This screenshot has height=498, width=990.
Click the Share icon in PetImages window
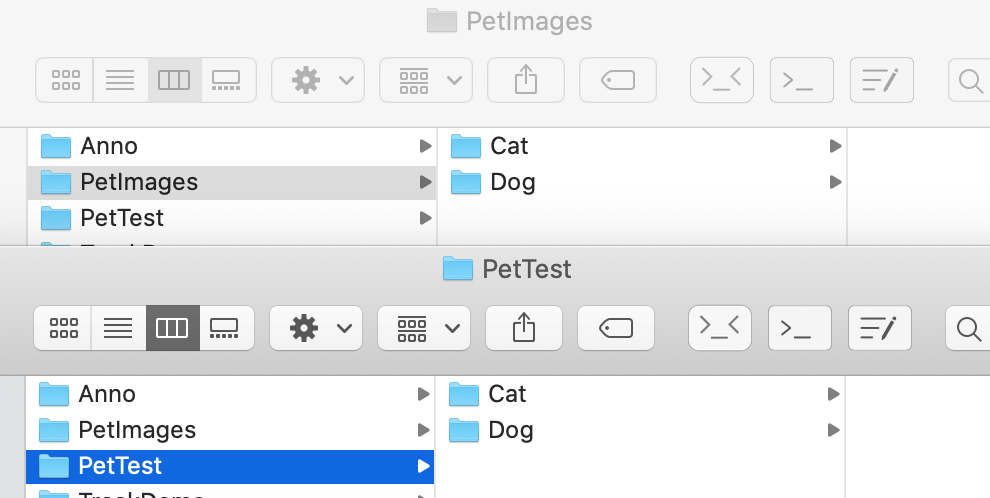pos(525,80)
